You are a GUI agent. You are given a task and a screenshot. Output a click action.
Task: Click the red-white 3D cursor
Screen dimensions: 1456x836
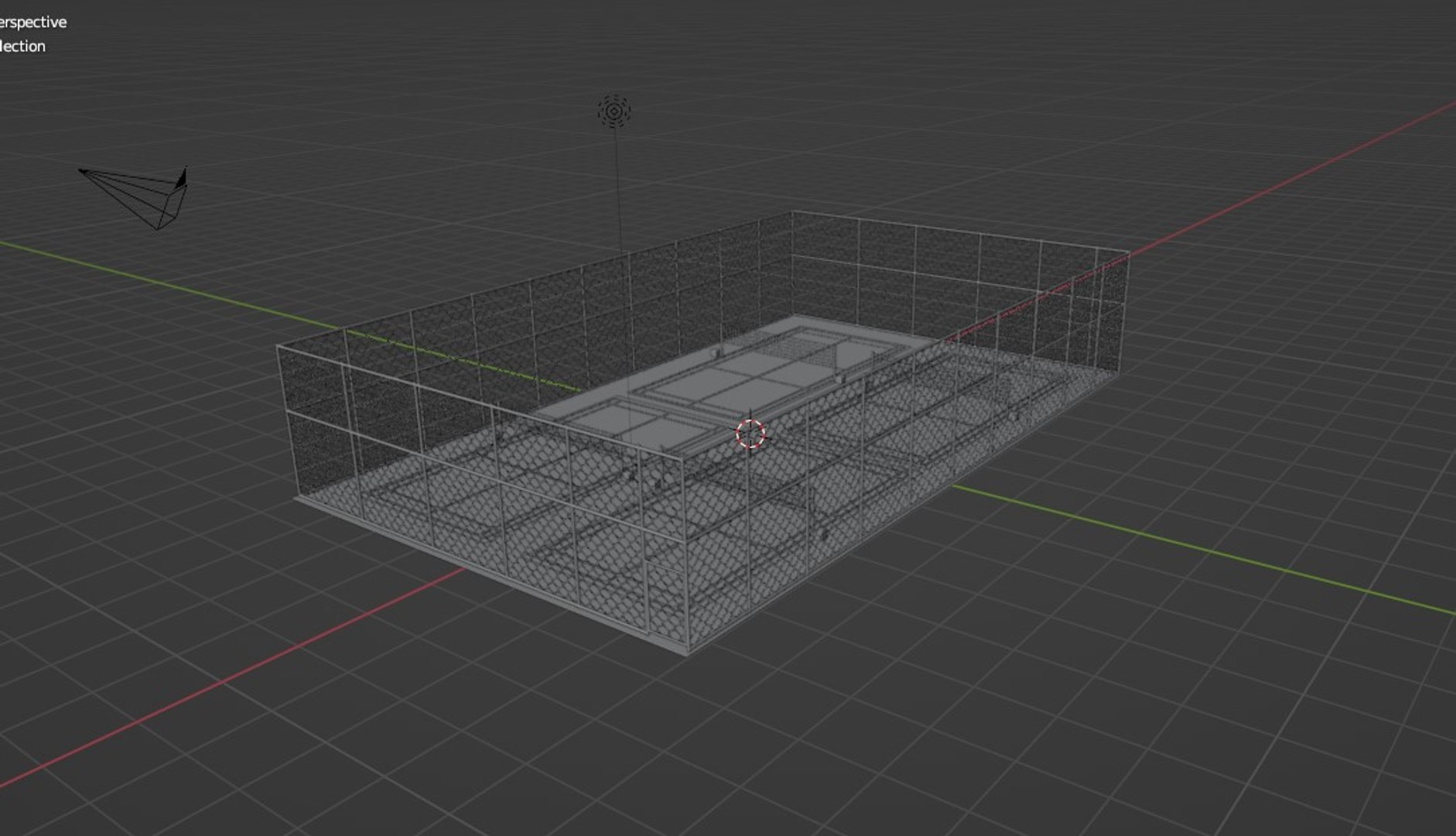(x=750, y=433)
